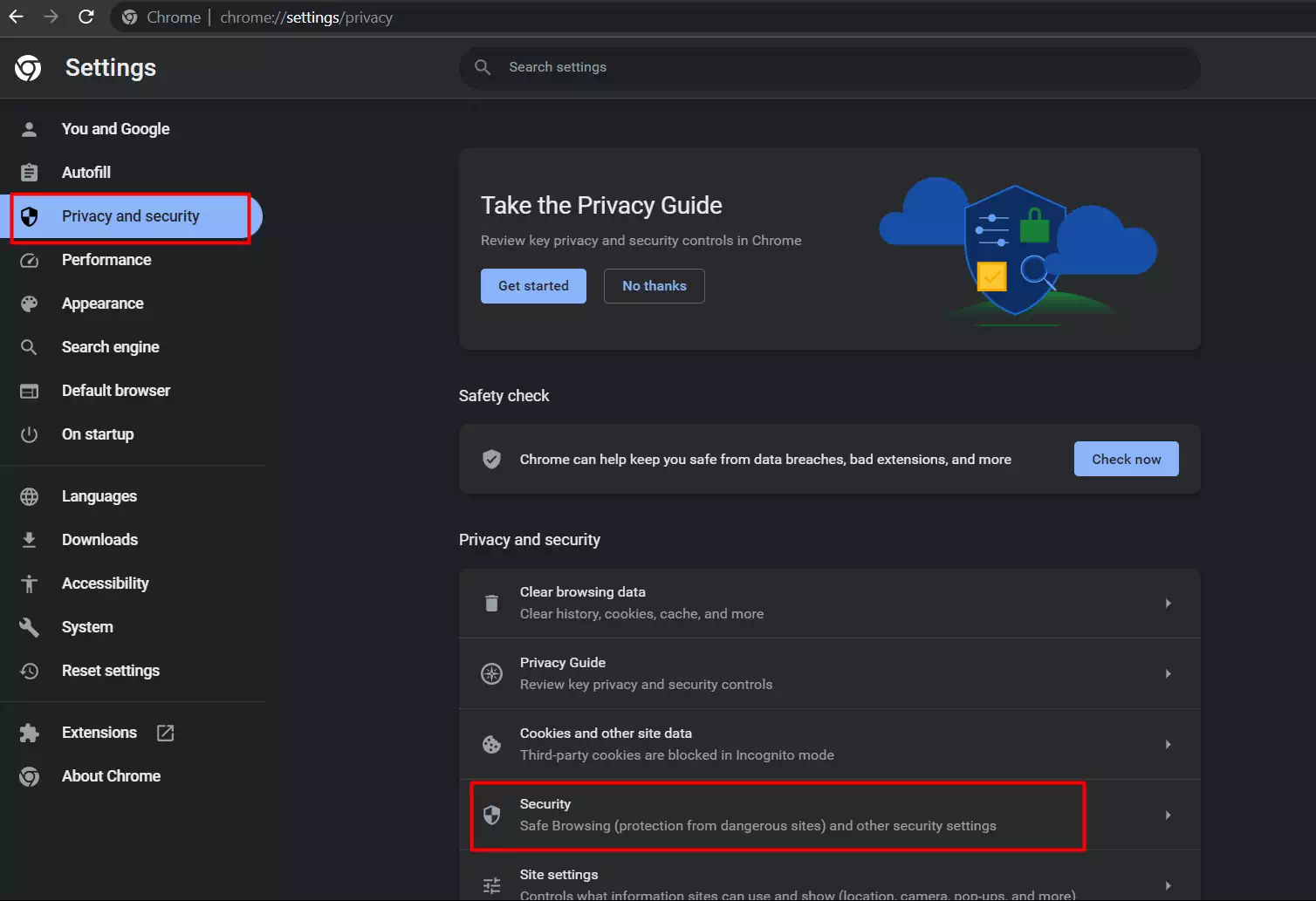Image resolution: width=1316 pixels, height=901 pixels.
Task: Click the On startup power icon
Action: click(29, 434)
